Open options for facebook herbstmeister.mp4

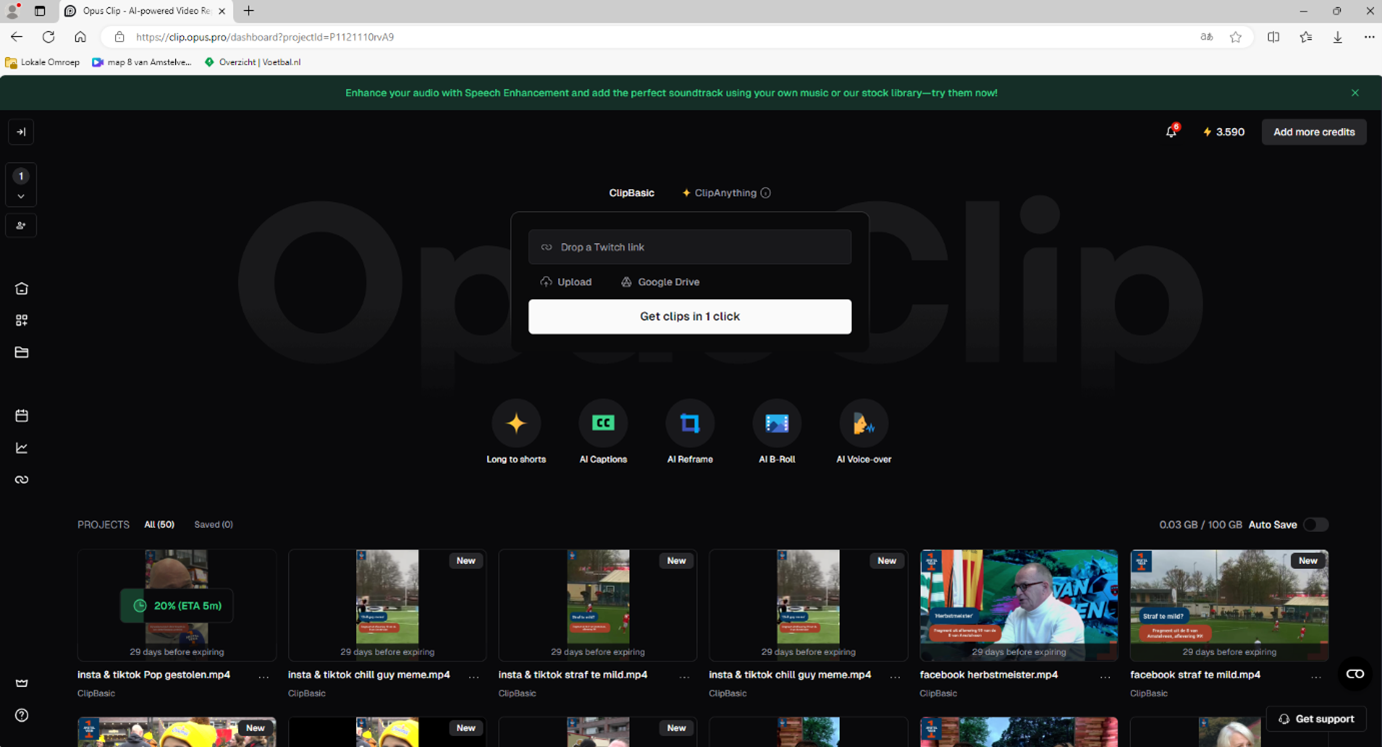1106,676
